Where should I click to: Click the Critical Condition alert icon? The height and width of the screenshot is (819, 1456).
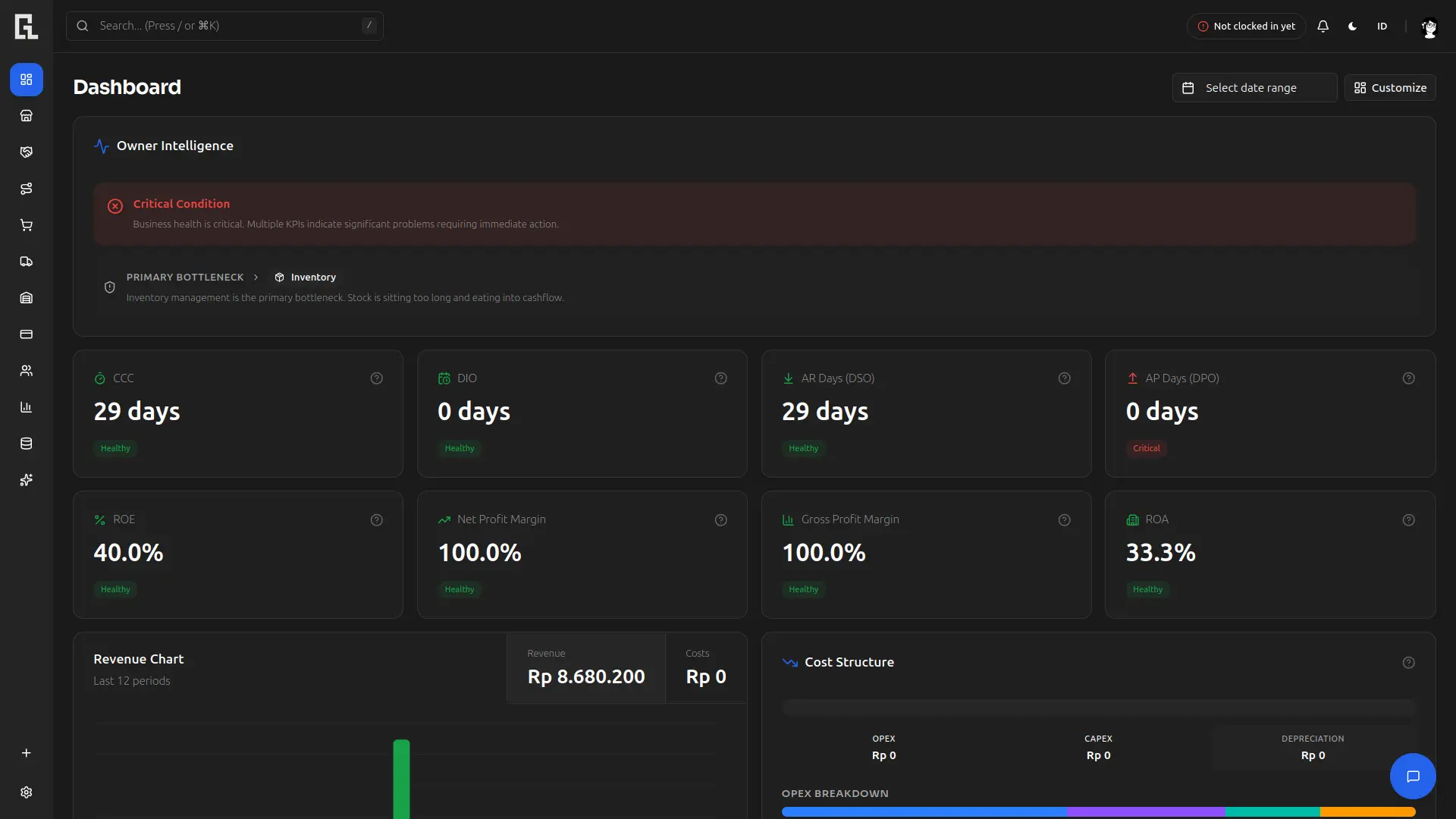[x=115, y=206]
